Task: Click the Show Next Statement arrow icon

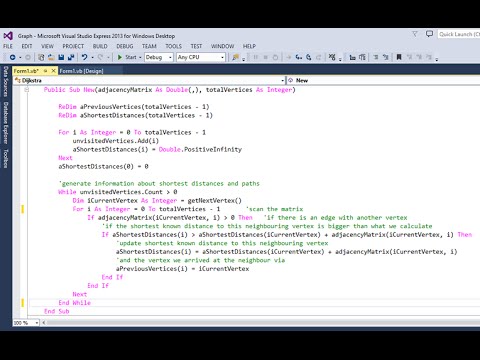Action: pyautogui.click(x=288, y=57)
